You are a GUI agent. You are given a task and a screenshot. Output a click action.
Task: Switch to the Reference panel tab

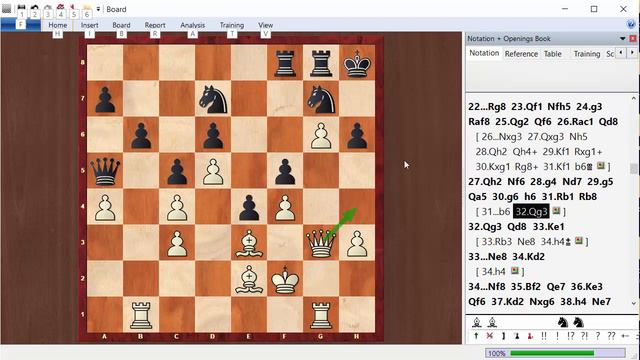coord(521,53)
